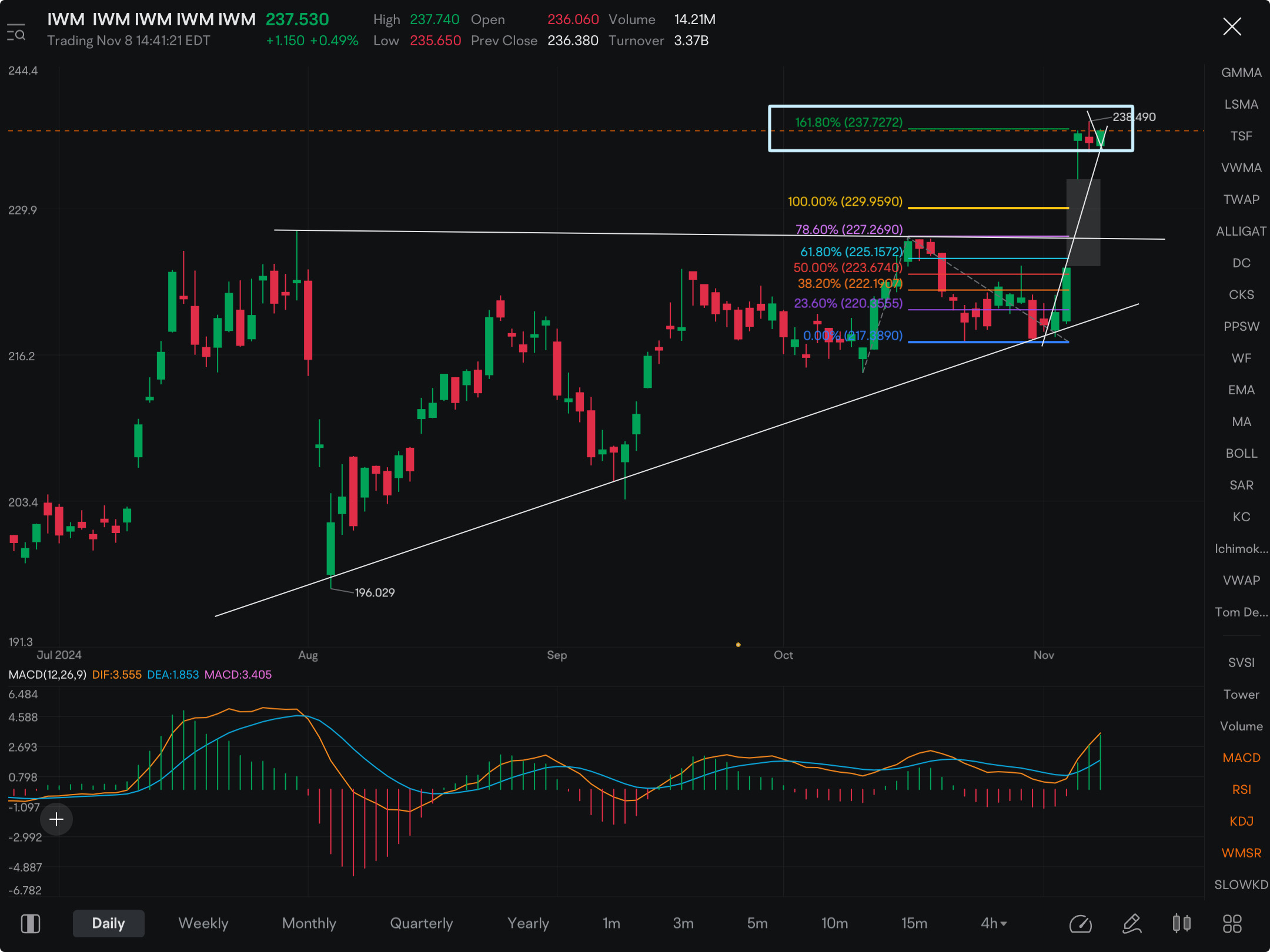
Task: Enable the Ichimoku indicator
Action: (1241, 549)
